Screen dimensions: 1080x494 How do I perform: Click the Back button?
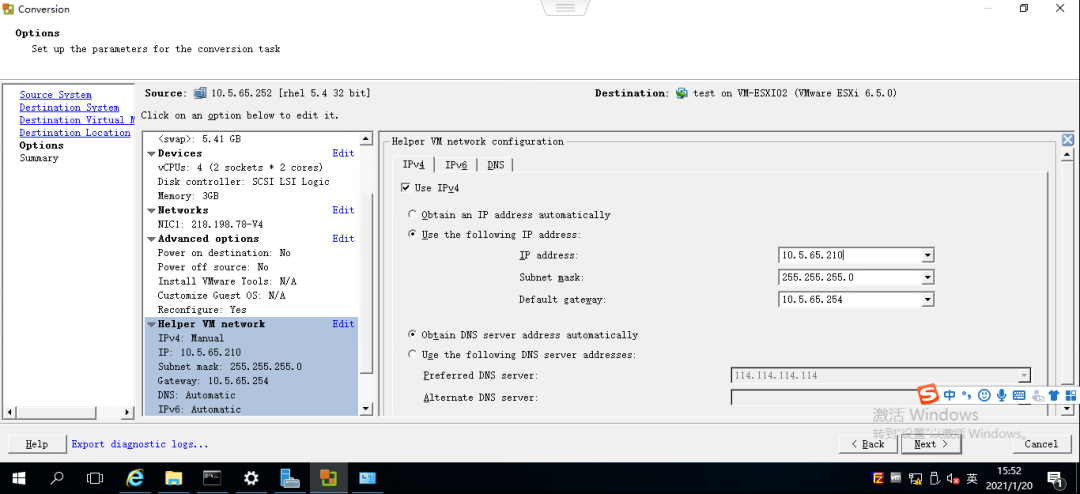click(868, 444)
